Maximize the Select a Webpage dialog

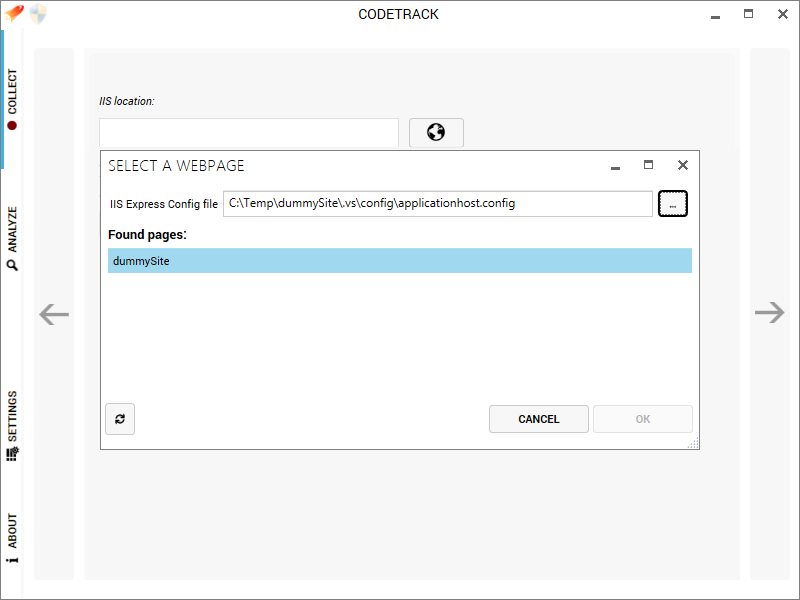648,165
